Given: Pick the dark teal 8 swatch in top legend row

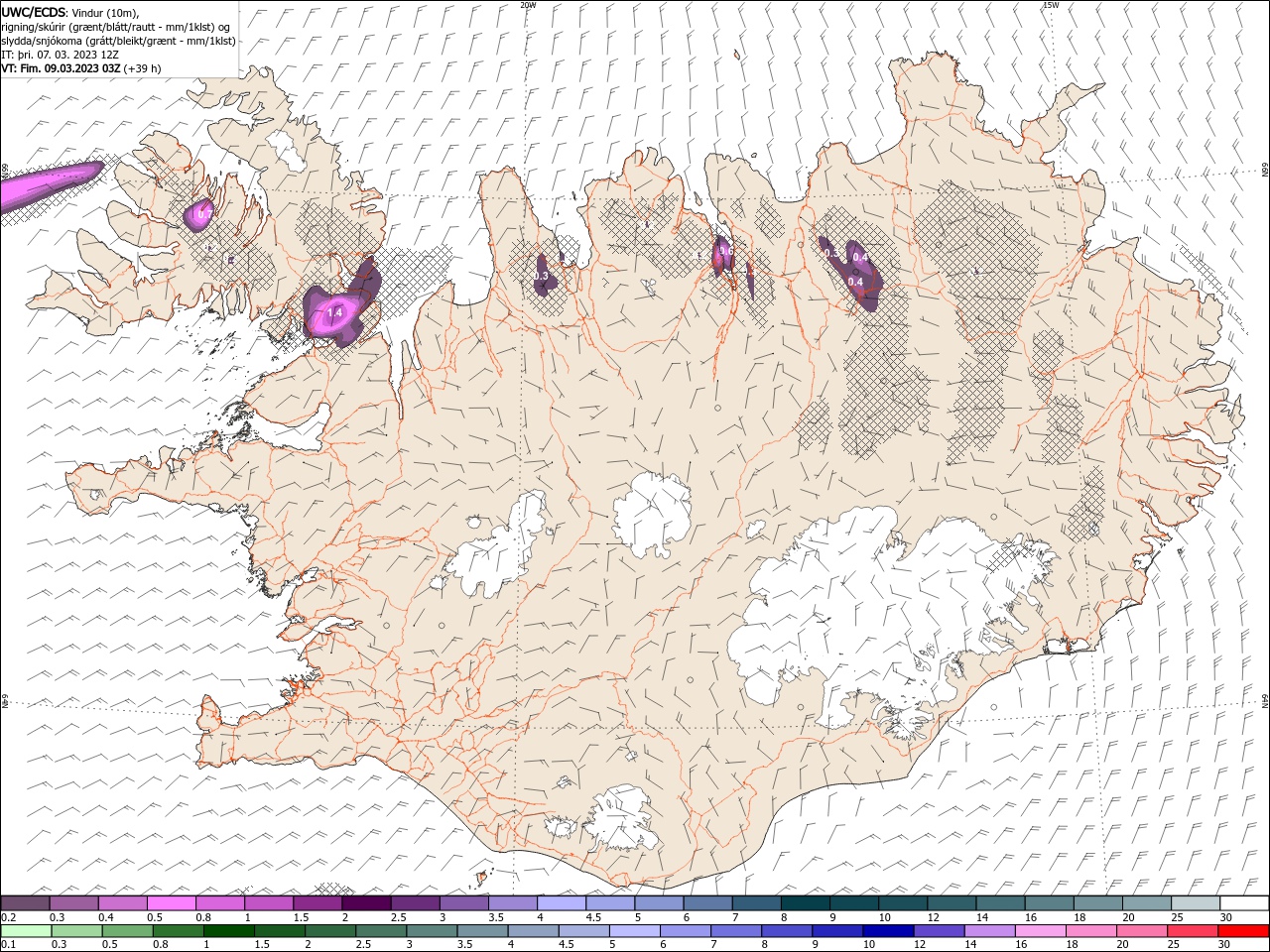Looking at the screenshot, I should tap(805, 903).
